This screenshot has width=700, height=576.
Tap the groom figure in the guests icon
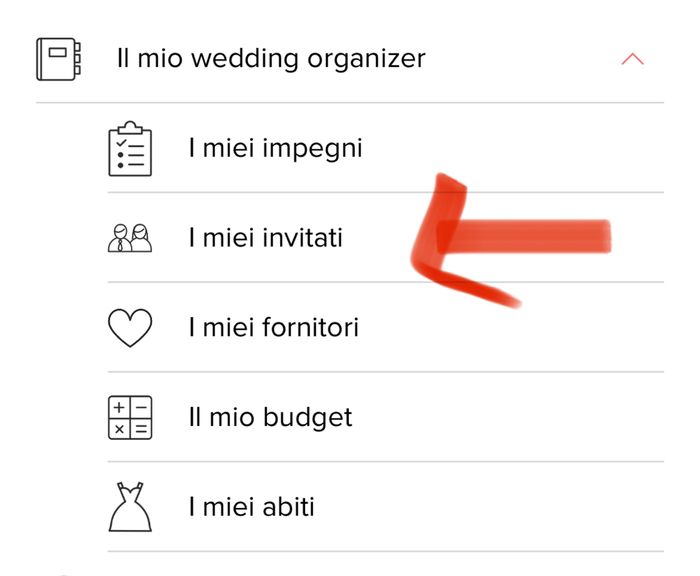(x=119, y=239)
